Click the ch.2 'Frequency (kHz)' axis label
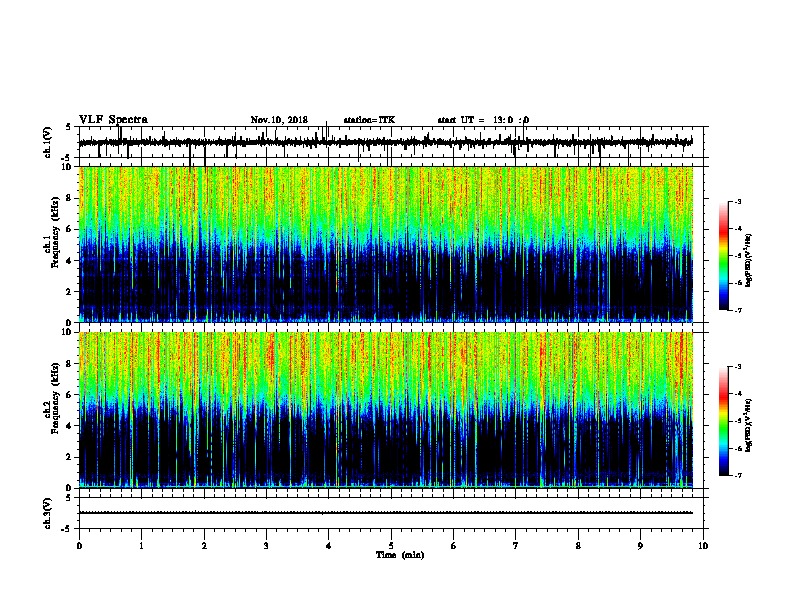 (55, 398)
